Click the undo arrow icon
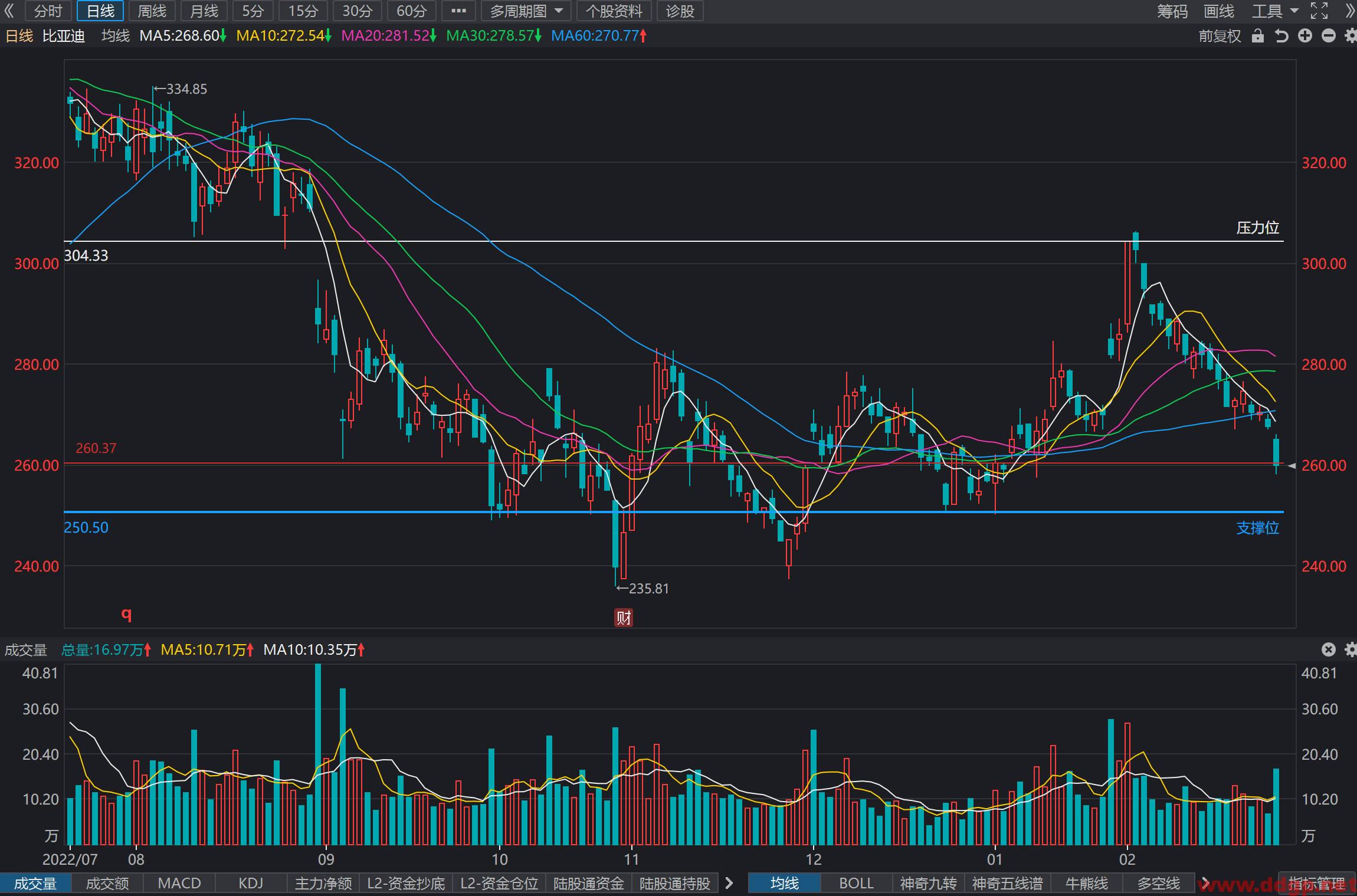Image resolution: width=1357 pixels, height=896 pixels. [1281, 36]
